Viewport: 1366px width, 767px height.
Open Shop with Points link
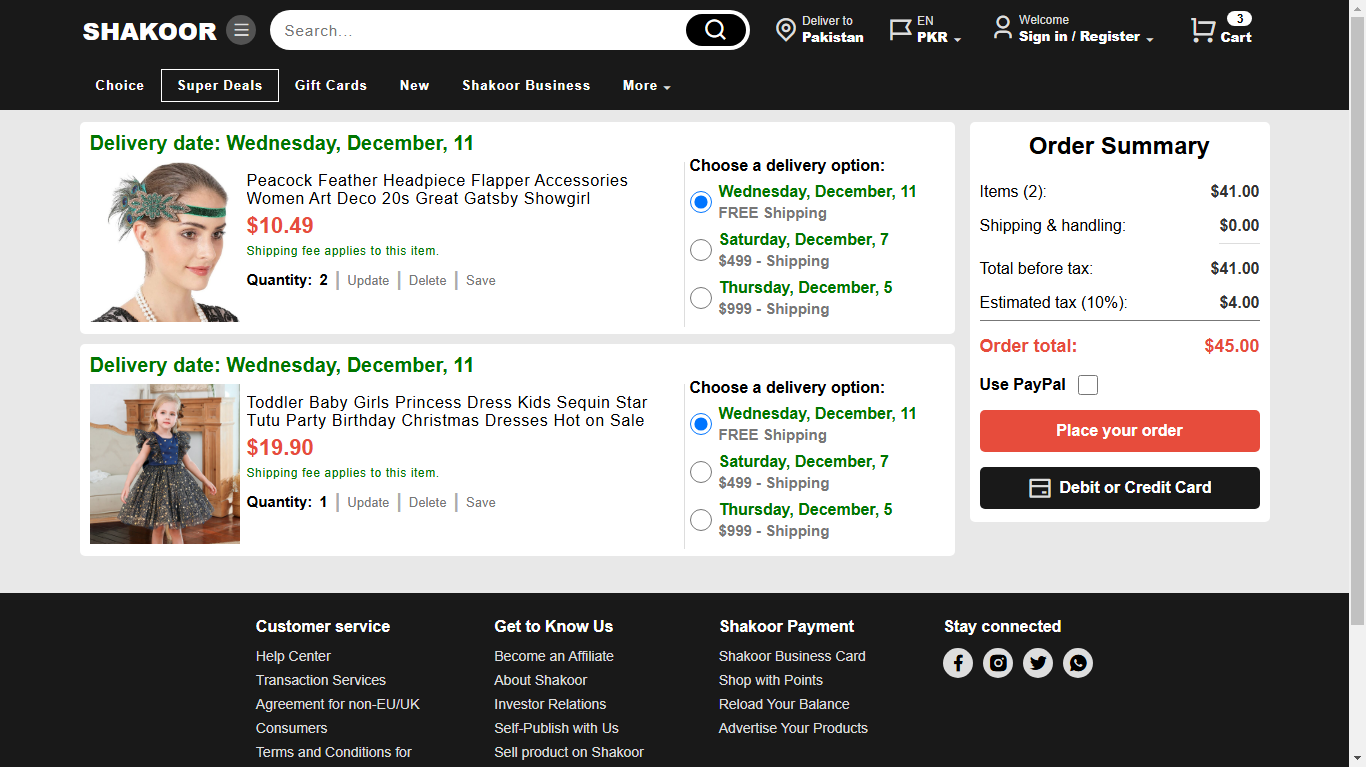771,680
